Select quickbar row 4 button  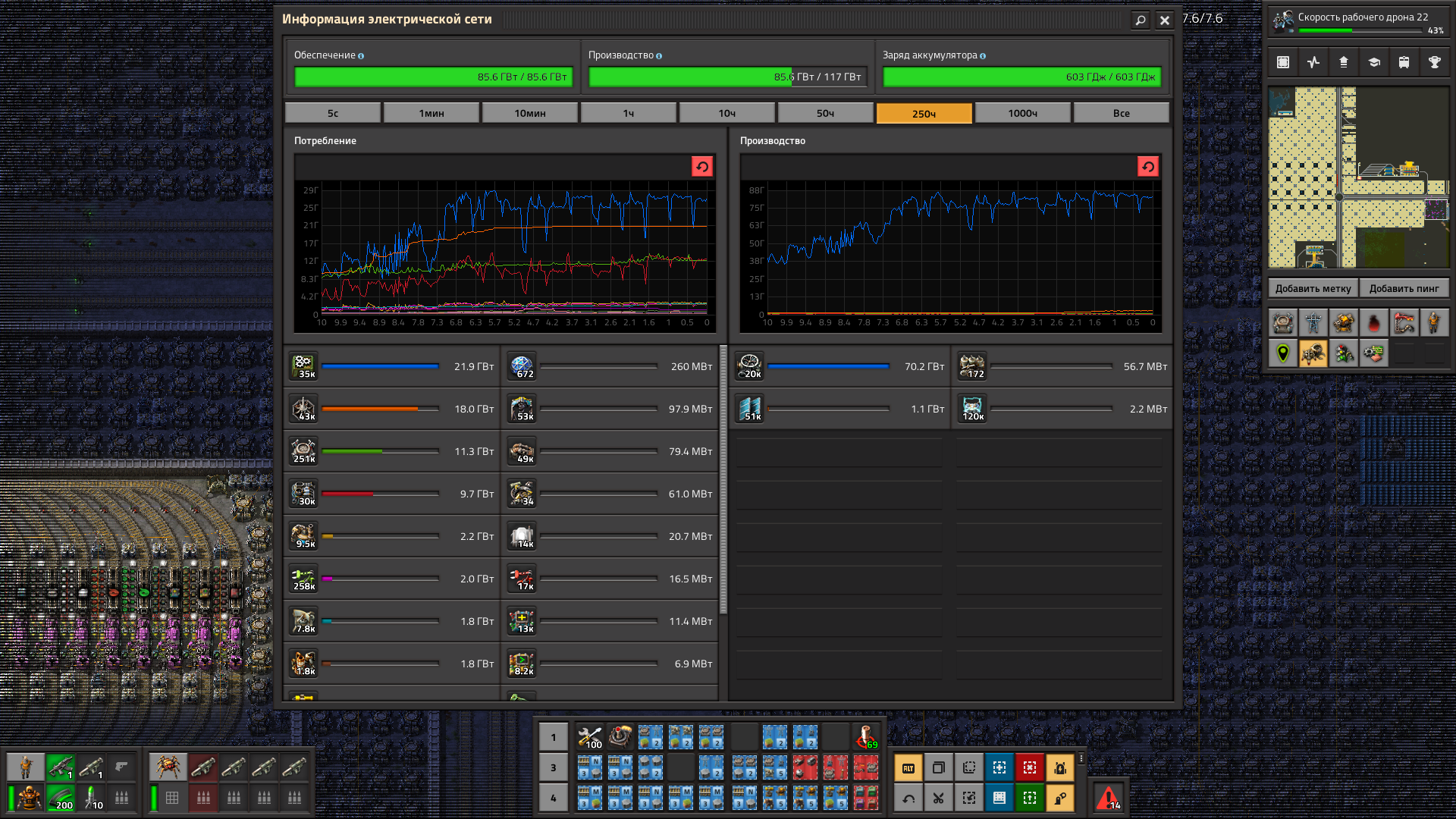click(554, 798)
